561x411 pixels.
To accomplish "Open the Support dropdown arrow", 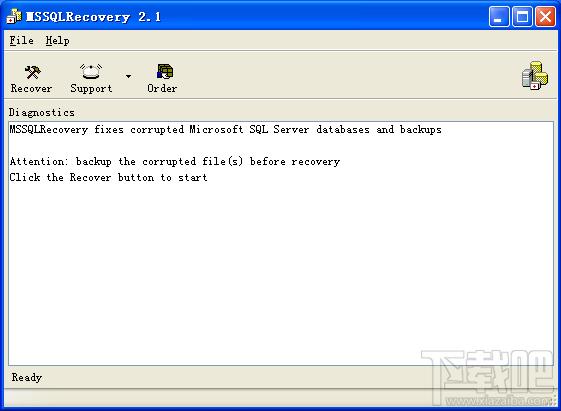I will [128, 76].
